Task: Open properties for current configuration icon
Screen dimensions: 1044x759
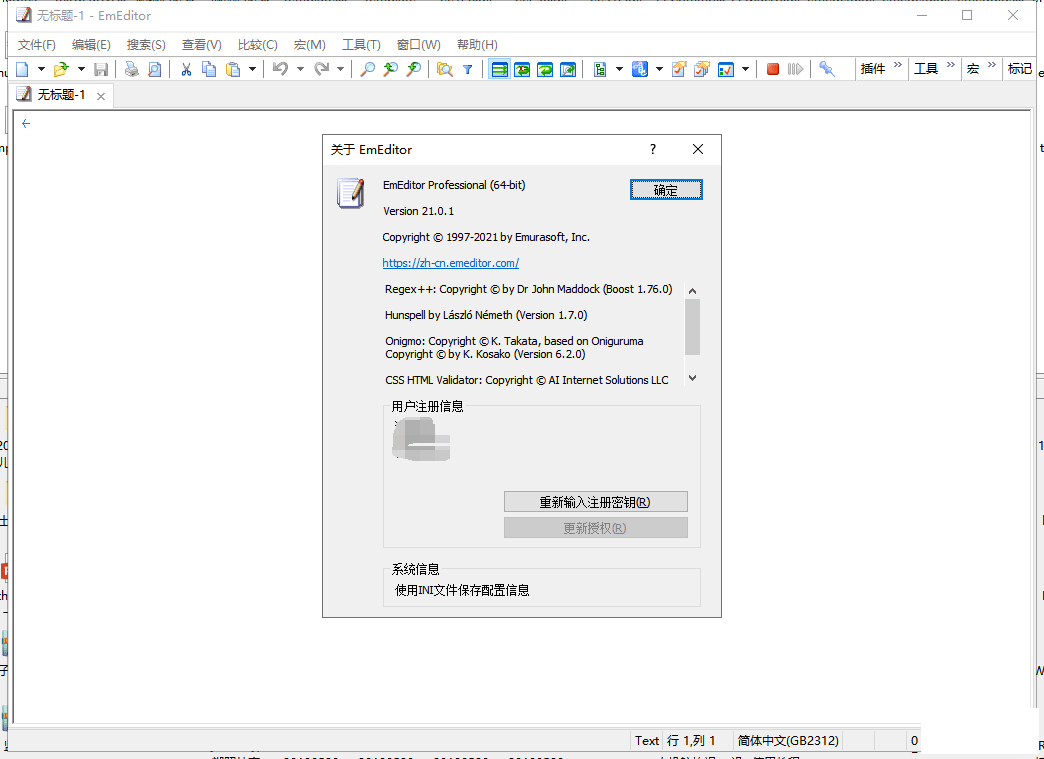Action: tap(679, 69)
